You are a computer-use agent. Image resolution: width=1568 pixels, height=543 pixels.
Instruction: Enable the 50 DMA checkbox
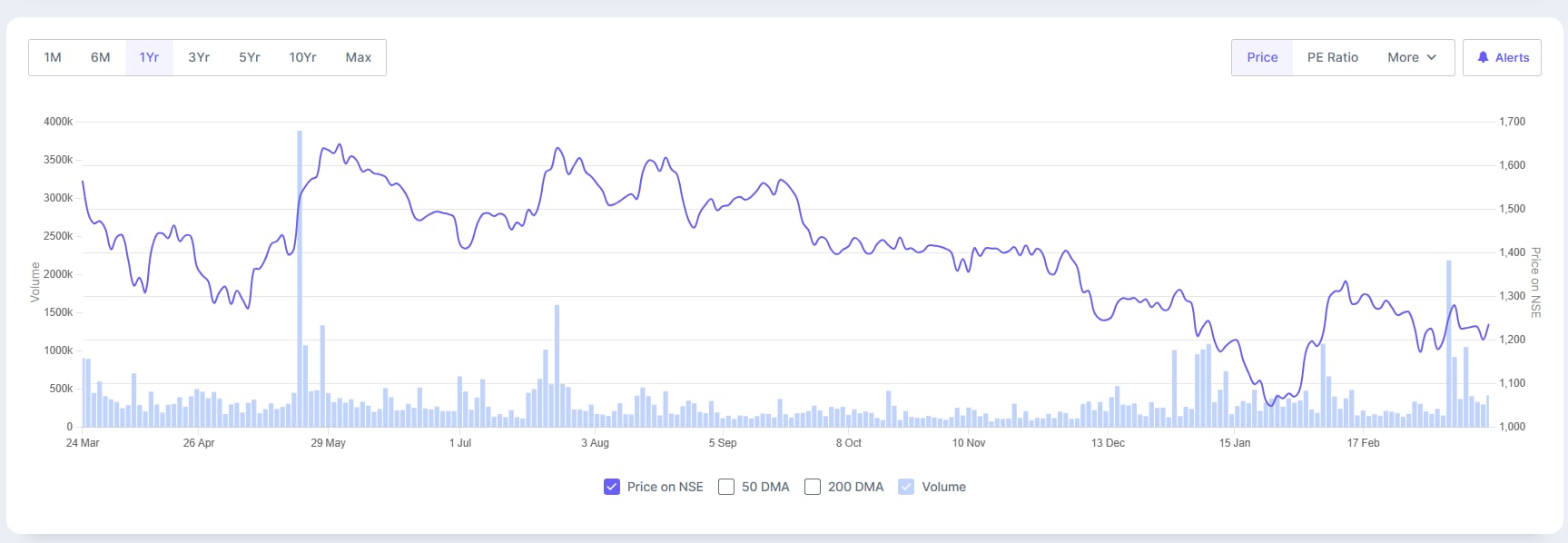click(726, 487)
